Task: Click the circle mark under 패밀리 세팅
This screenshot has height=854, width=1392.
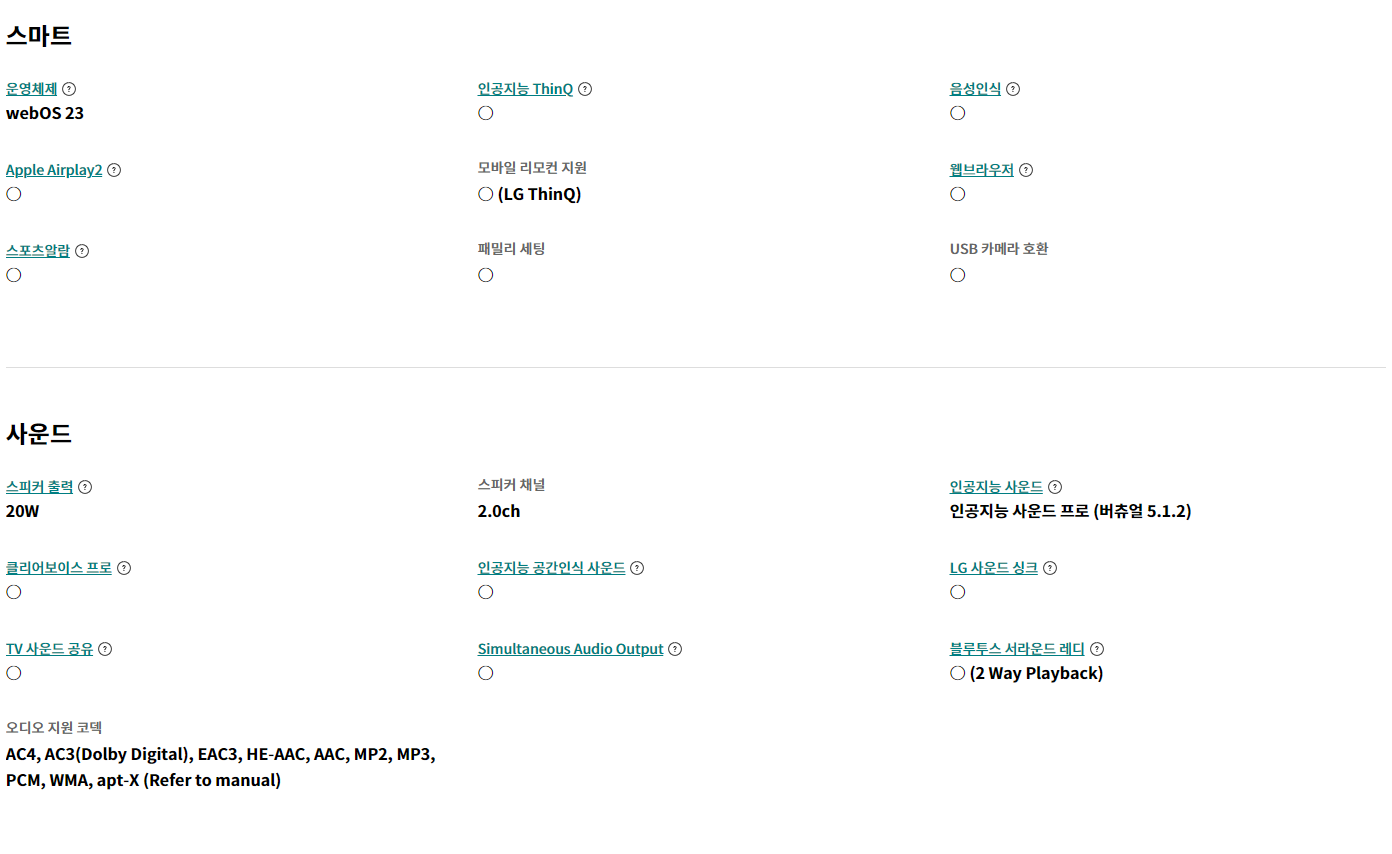Action: pos(486,275)
